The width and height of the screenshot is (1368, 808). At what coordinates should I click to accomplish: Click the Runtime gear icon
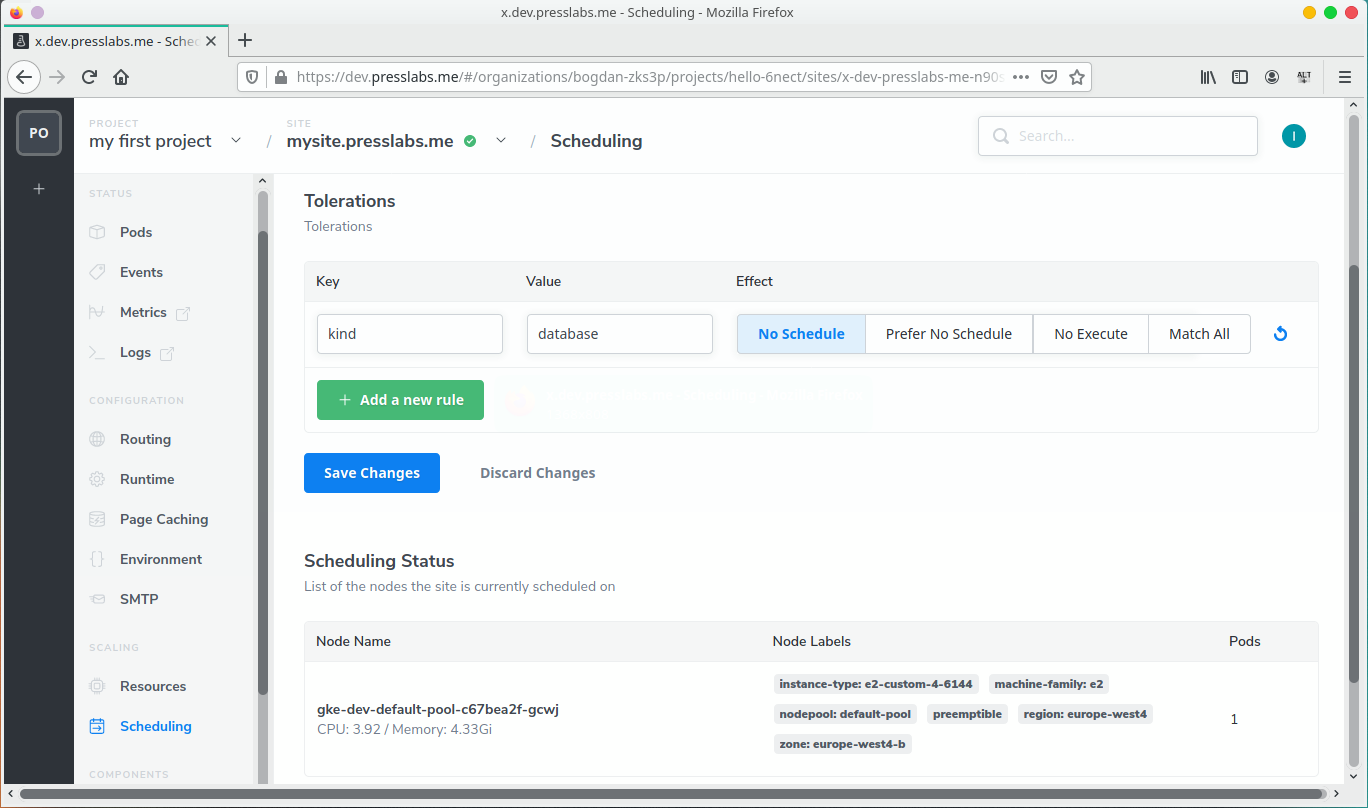pyautogui.click(x=97, y=479)
